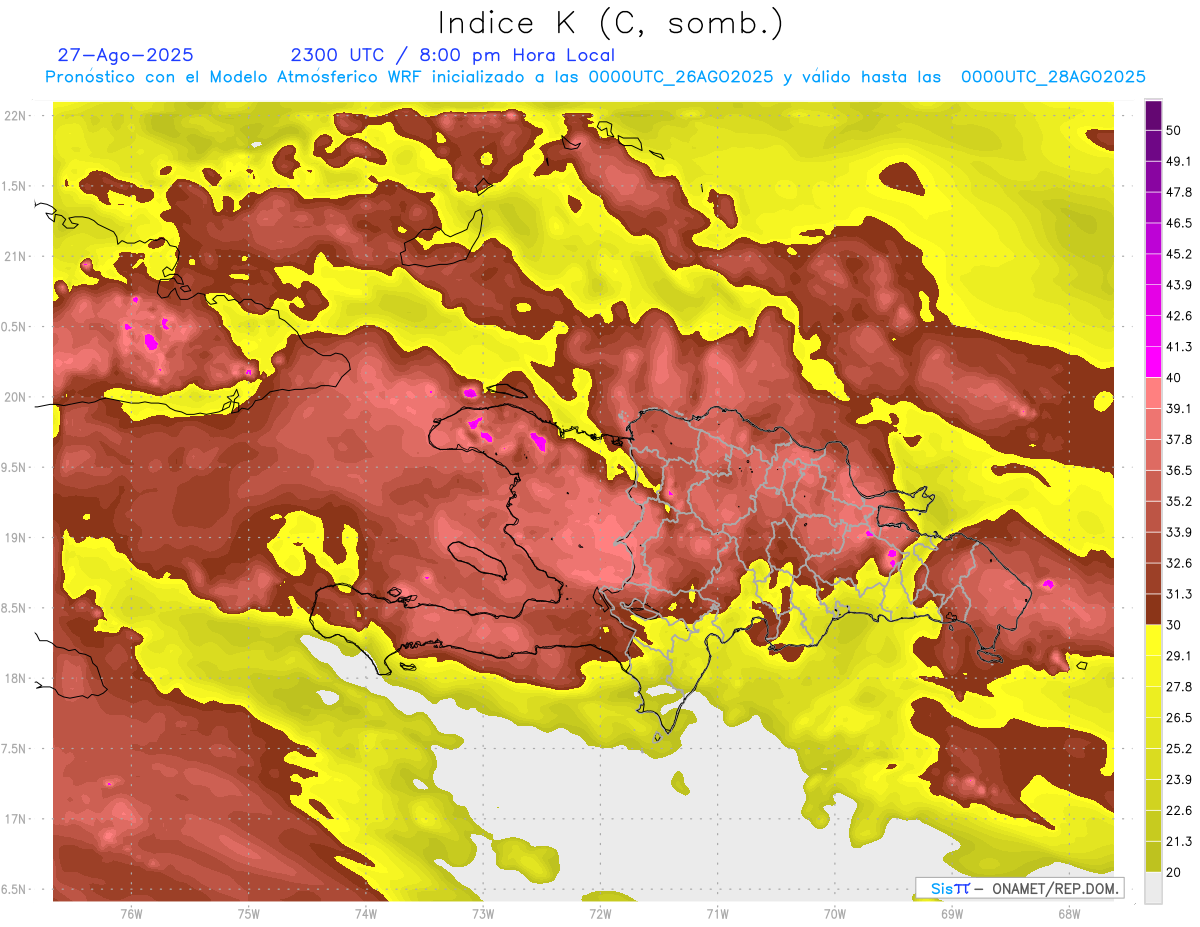
Task: Click the 22N latitude axis label
Action: point(15,116)
